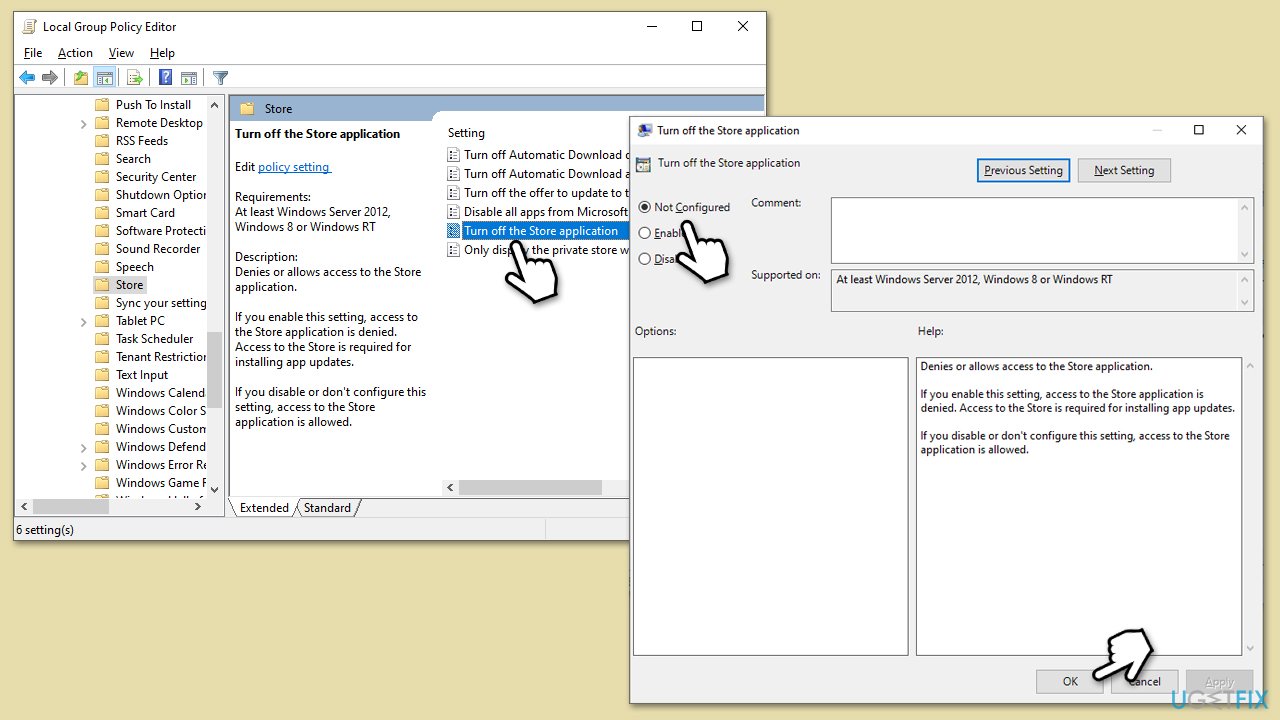Image resolution: width=1280 pixels, height=720 pixels.
Task: Go up one level with the folder icon
Action: coord(81,78)
